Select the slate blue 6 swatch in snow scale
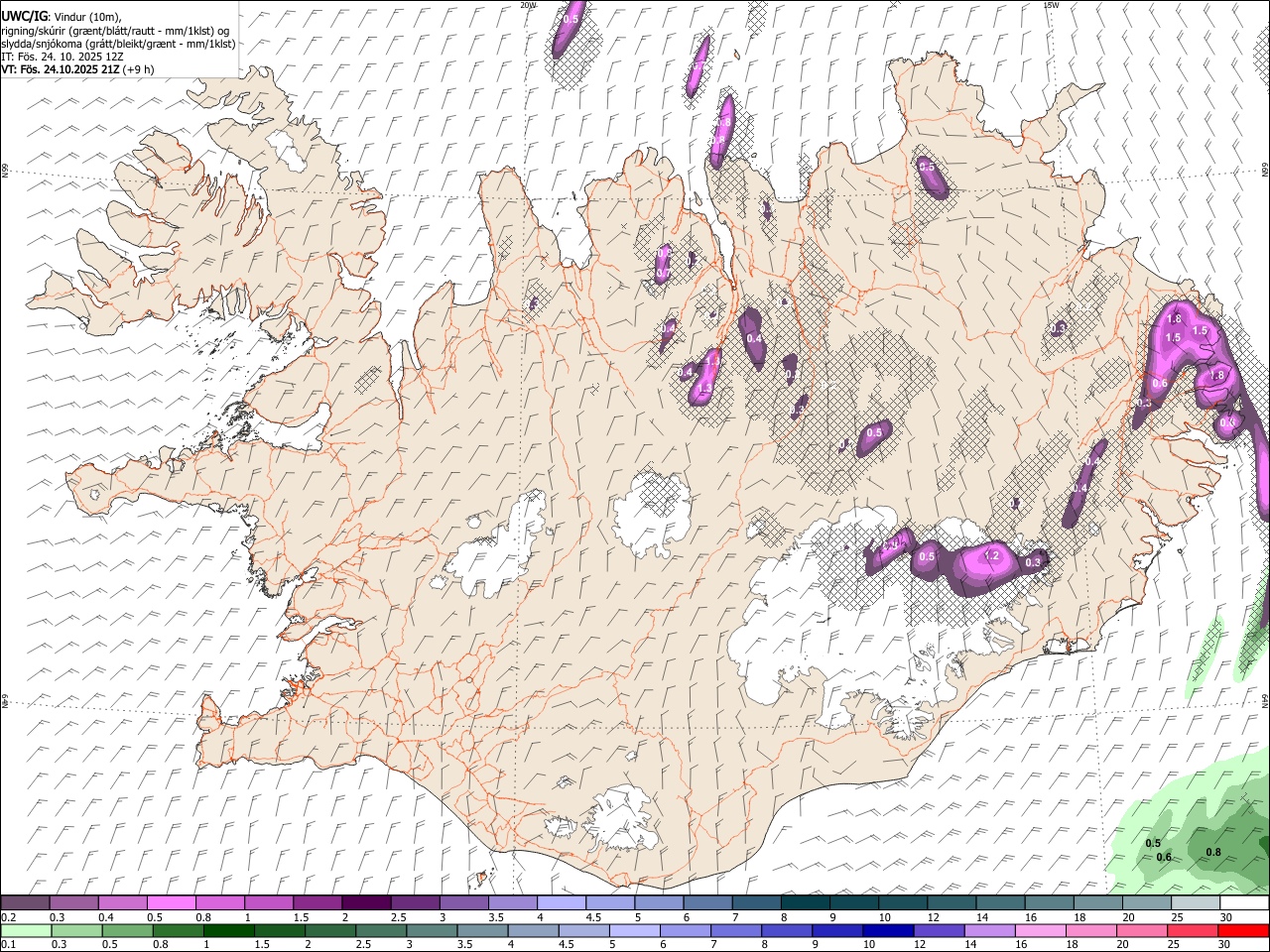The width and height of the screenshot is (1270, 952). pyautogui.click(x=708, y=903)
